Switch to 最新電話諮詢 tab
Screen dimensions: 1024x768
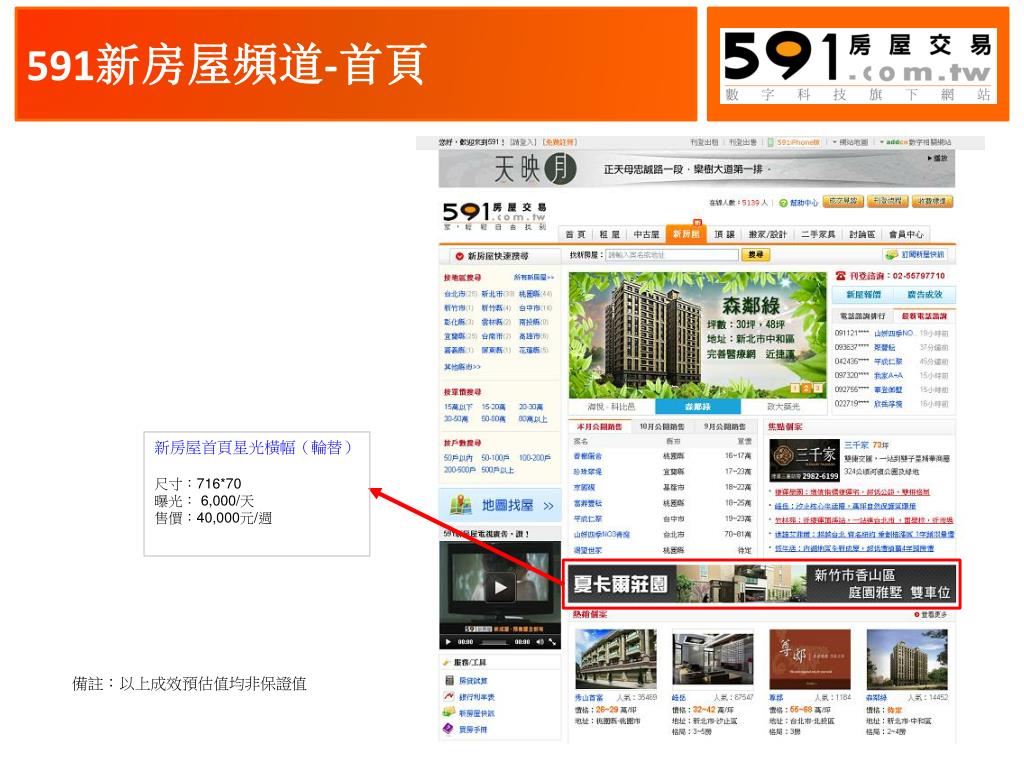click(924, 316)
